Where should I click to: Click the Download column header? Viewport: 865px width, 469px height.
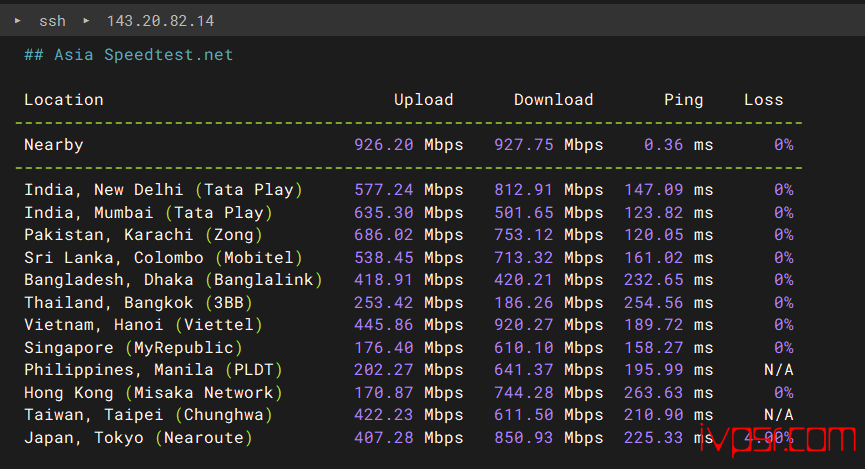tap(553, 100)
